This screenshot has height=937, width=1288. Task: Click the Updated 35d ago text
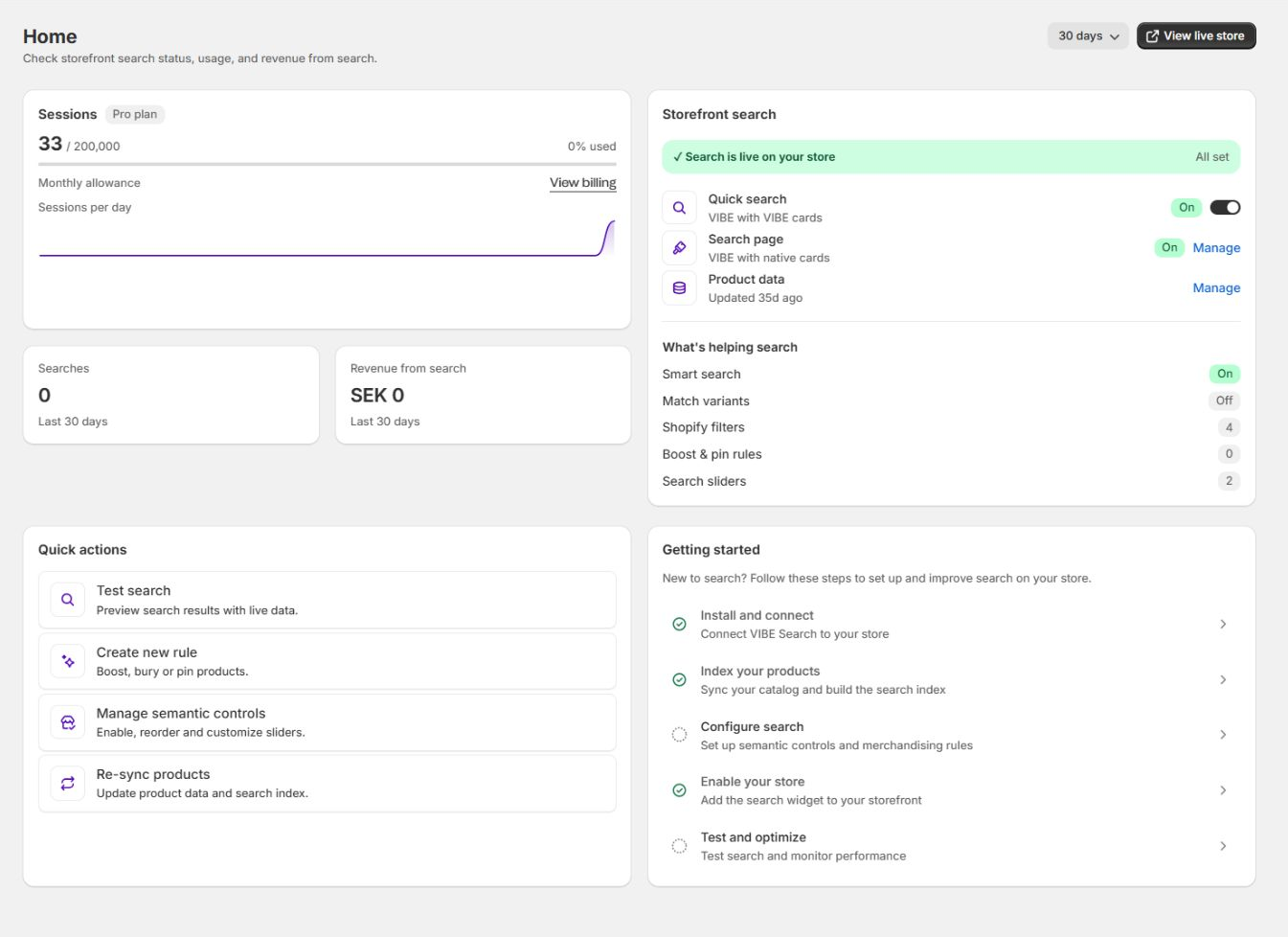point(756,298)
